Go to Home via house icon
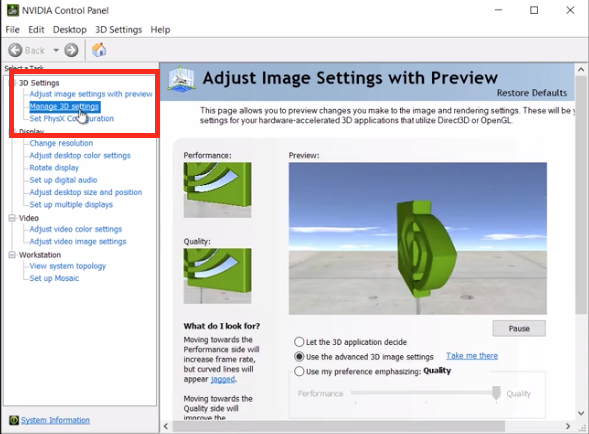The height and width of the screenshot is (434, 589). (x=99, y=50)
